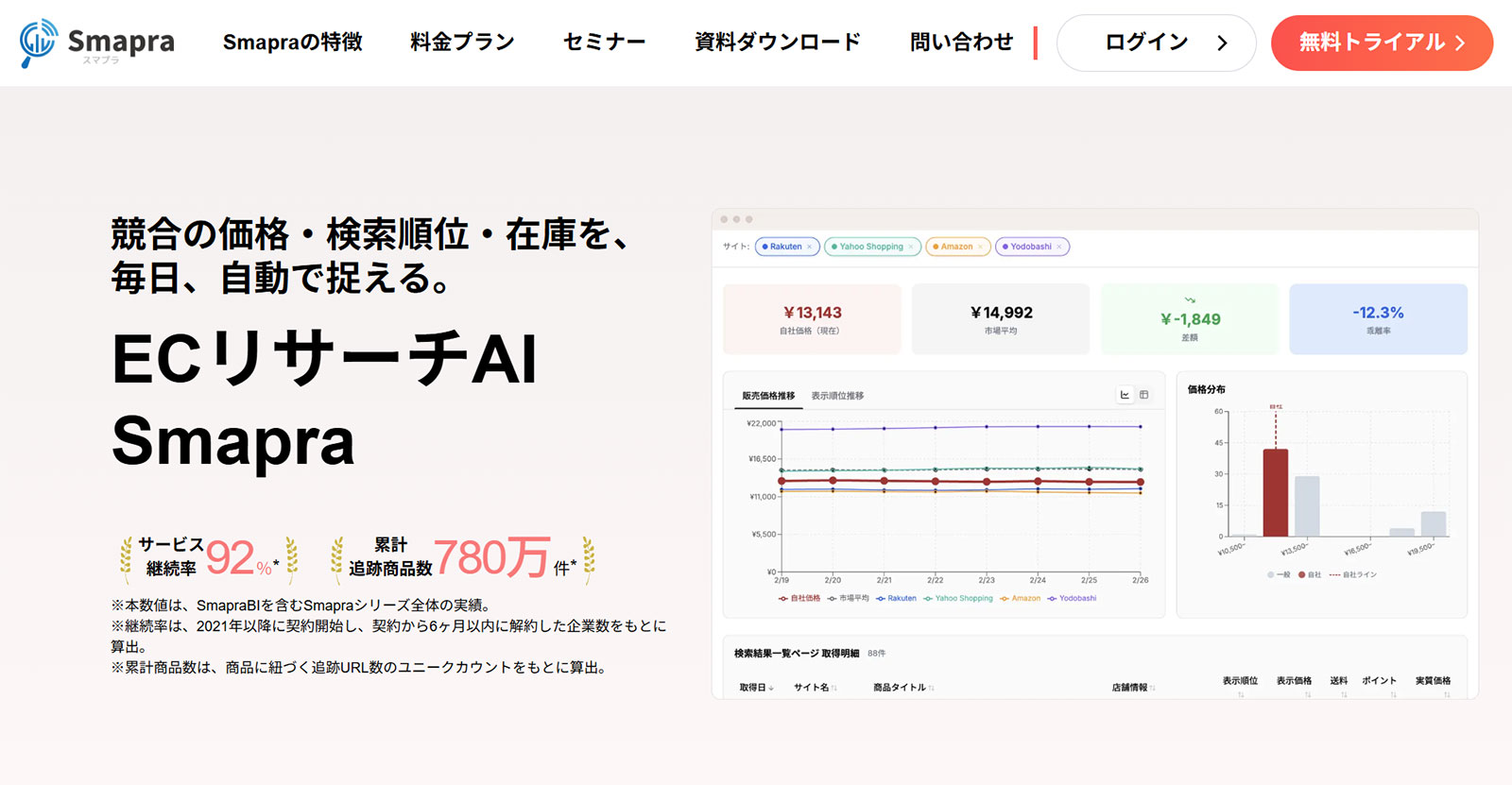Remove the Rakuten site chip via its x
The image size is (1512, 785).
[809, 247]
